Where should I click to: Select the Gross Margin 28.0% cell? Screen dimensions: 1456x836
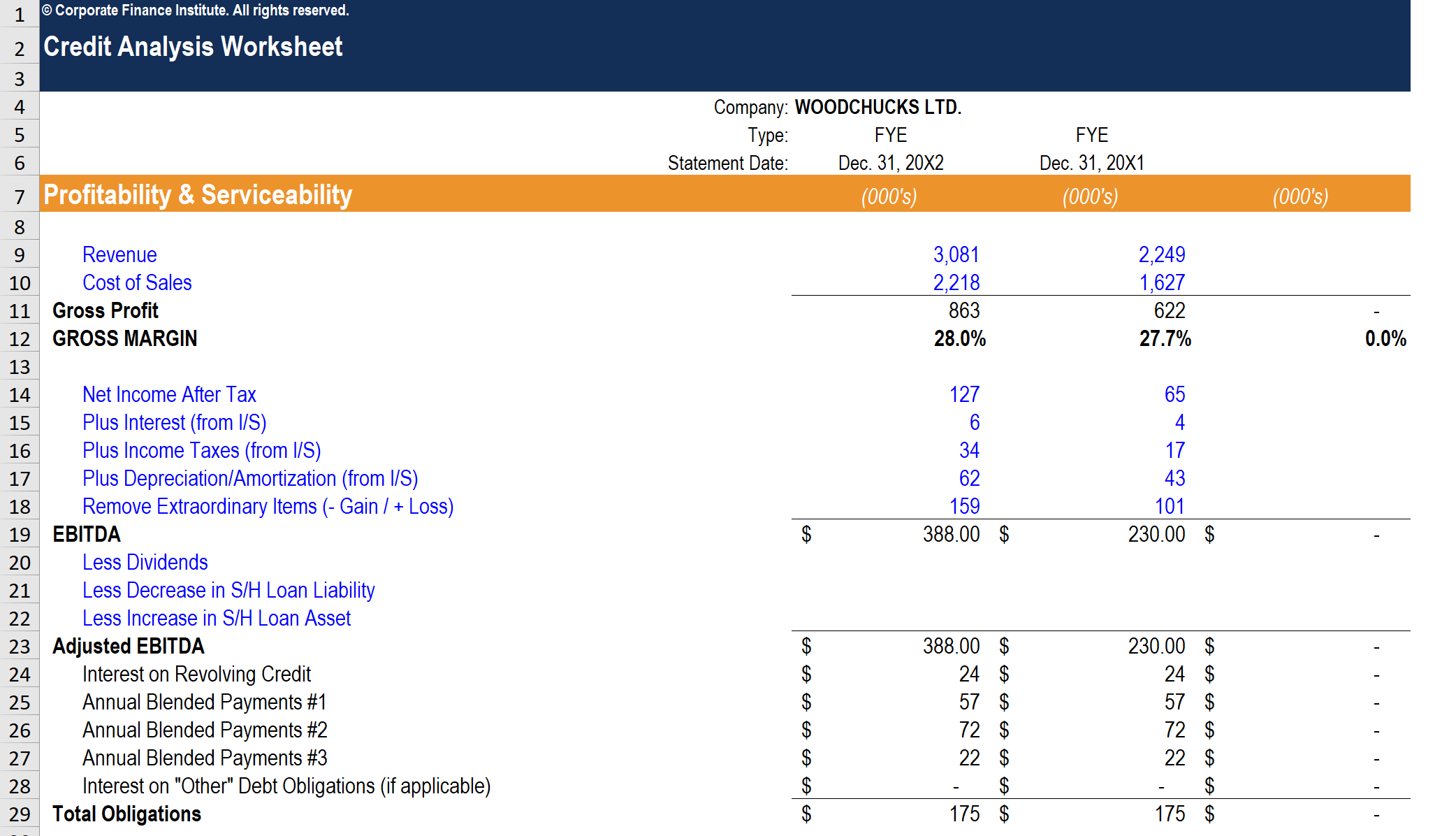(959, 338)
